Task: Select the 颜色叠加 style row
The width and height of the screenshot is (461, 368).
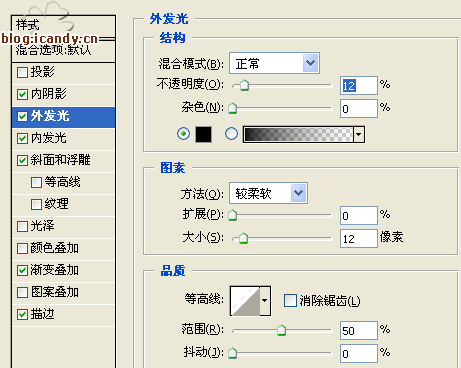Action: point(63,248)
